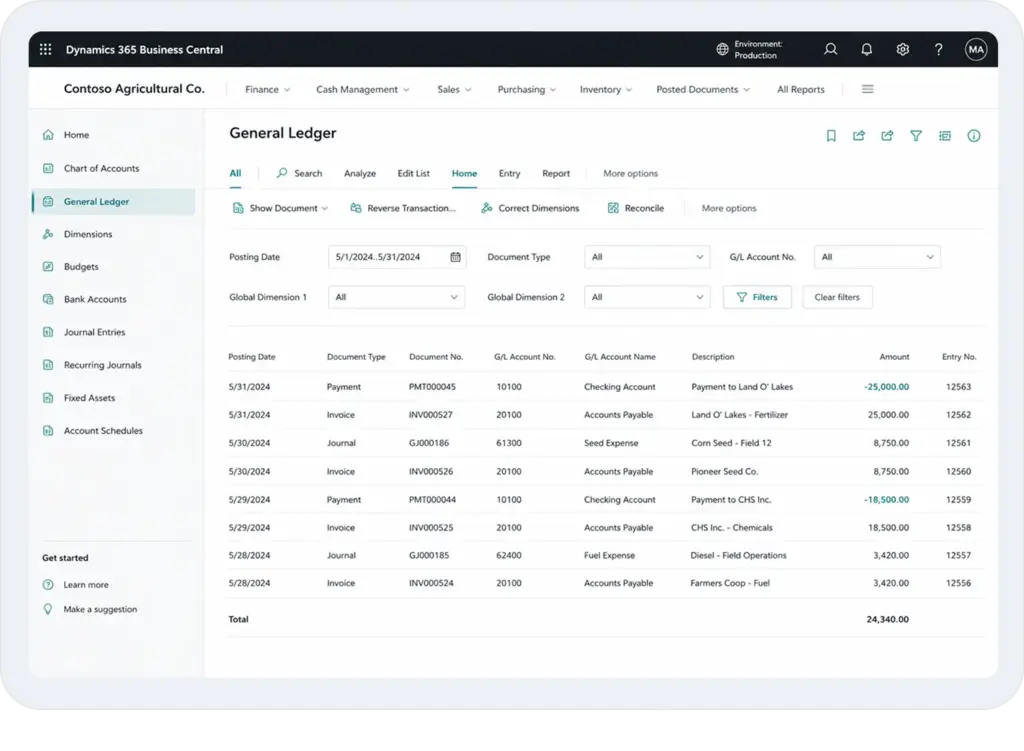Open All Reports in the navigation bar
Screen dimensions: 1024x751
pyautogui.click(x=801, y=89)
